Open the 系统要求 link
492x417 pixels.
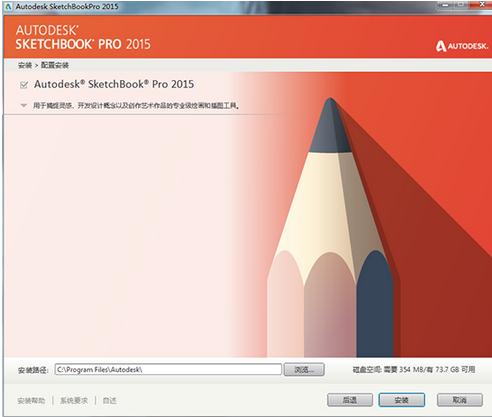pos(74,400)
